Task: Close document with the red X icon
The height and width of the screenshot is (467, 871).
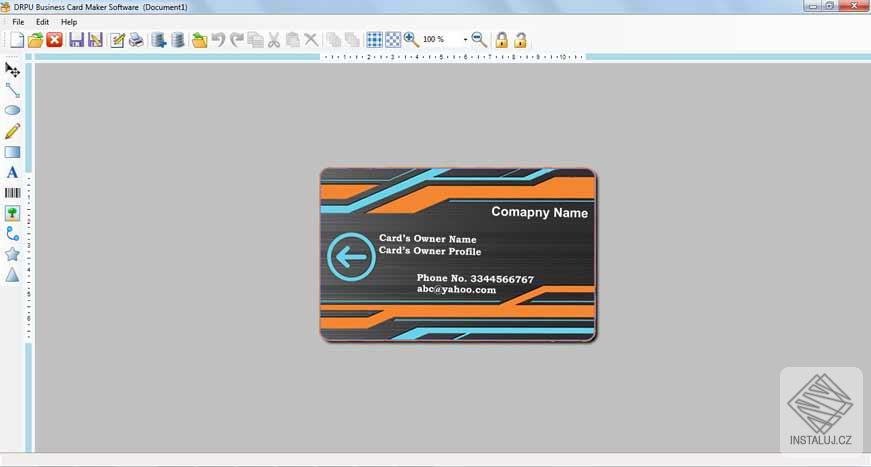Action: pos(54,40)
